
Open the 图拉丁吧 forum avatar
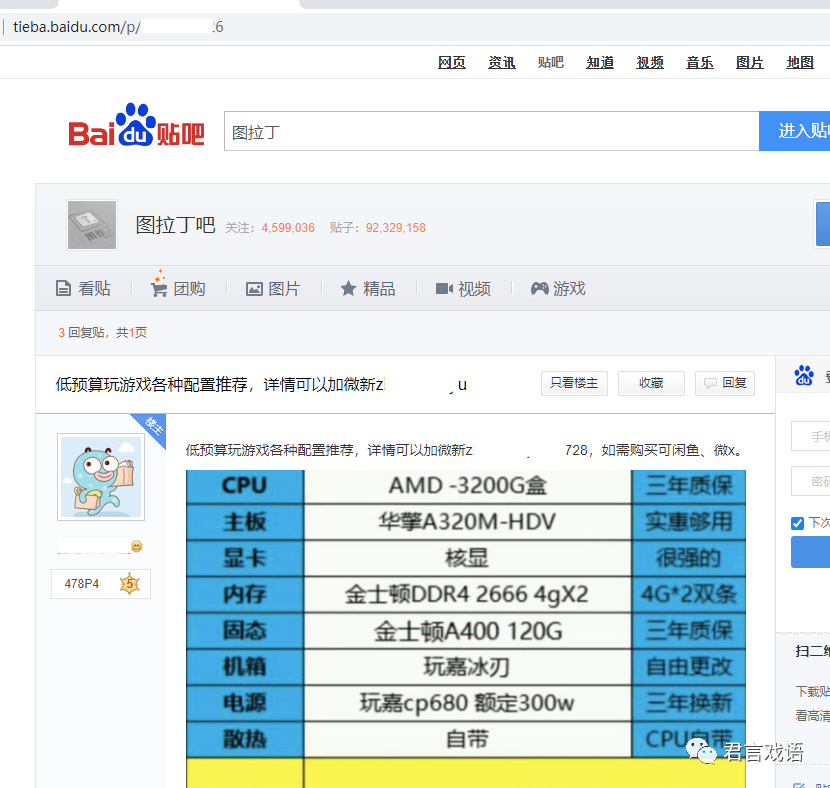pos(92,225)
